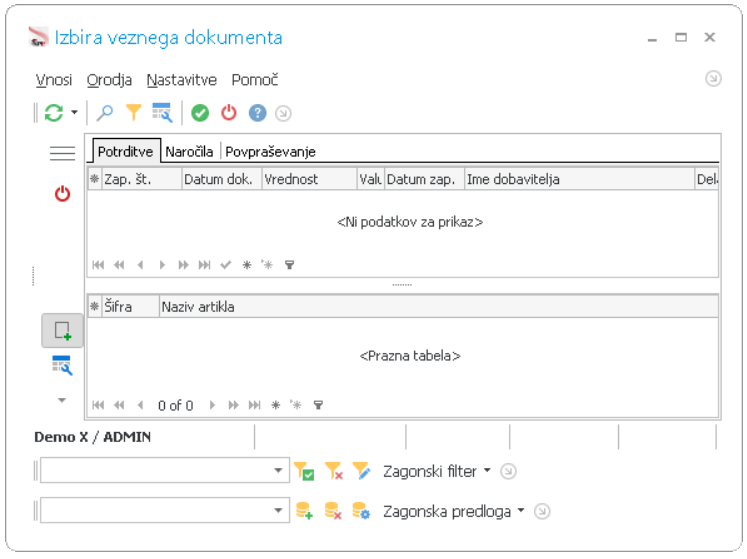This screenshot has width=747, height=559.
Task: Click the post checkmark in upper grid navigator
Action: pyautogui.click(x=226, y=265)
